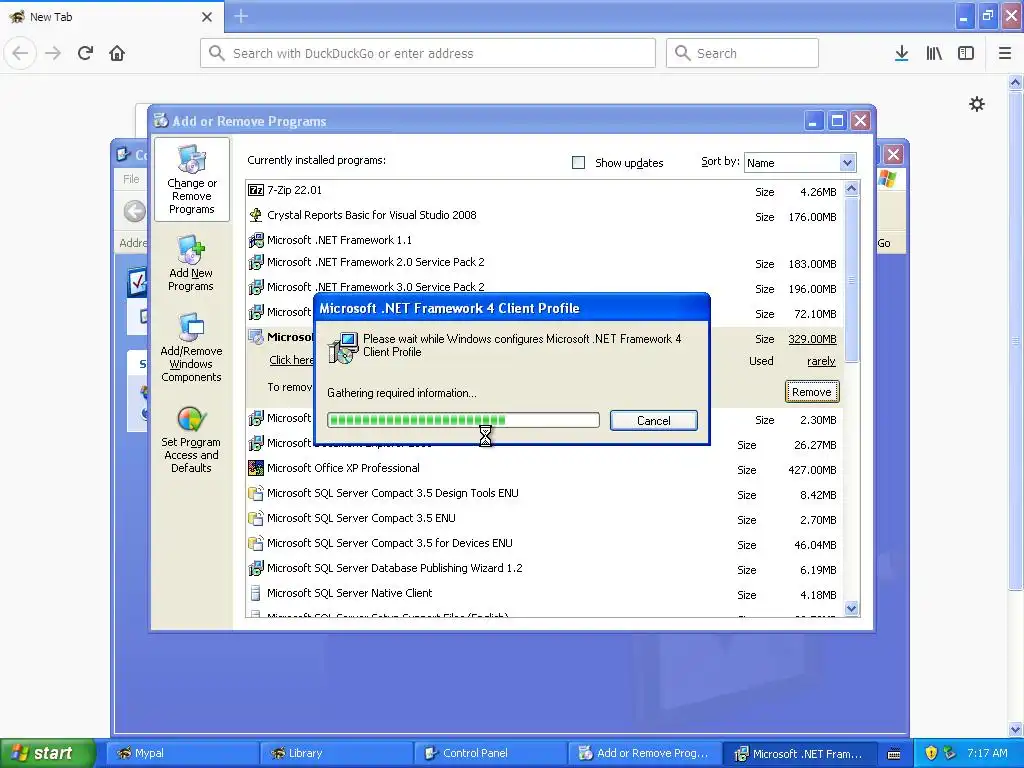Select Microsoft .NET Framework 3.0 Service Pack 2

(x=544, y=287)
